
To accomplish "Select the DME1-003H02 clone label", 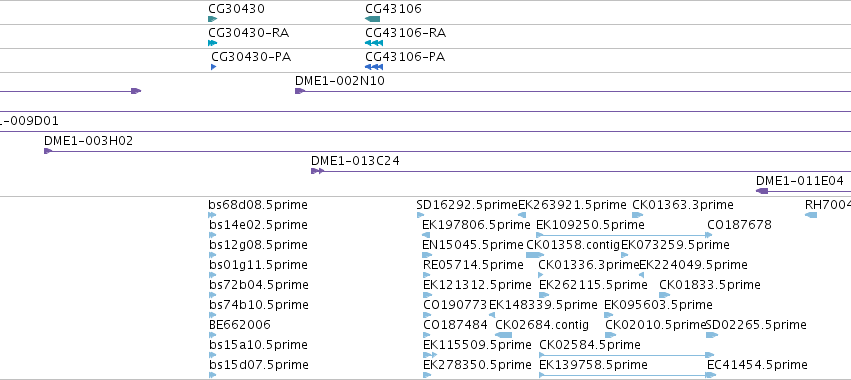I will [x=88, y=141].
